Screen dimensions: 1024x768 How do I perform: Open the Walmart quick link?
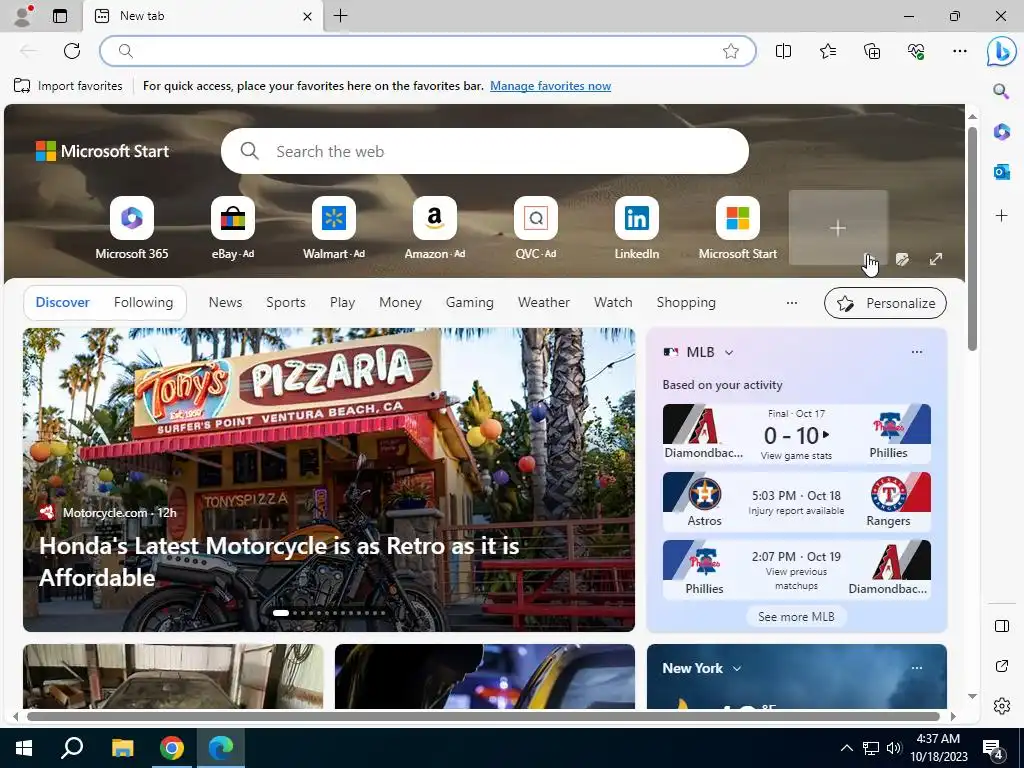334,229
